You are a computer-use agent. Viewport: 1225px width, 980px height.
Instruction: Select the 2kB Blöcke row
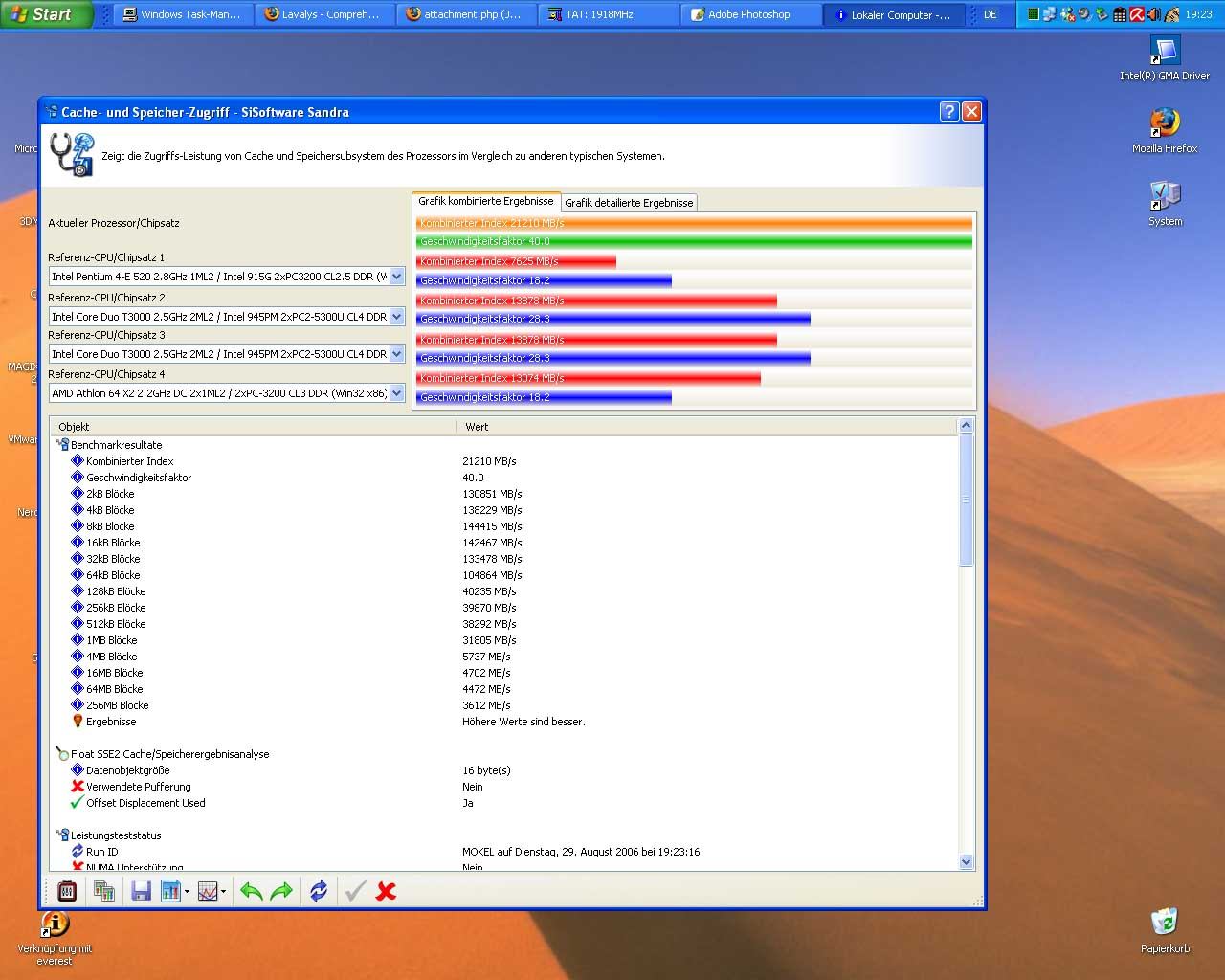coord(503,494)
